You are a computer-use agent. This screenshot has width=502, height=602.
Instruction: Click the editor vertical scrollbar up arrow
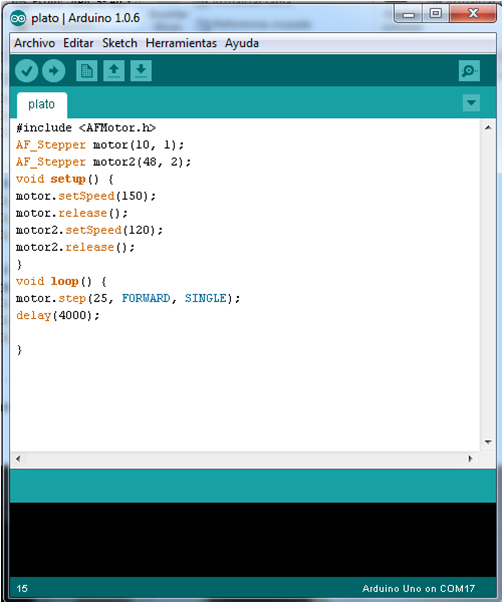pos(488,127)
